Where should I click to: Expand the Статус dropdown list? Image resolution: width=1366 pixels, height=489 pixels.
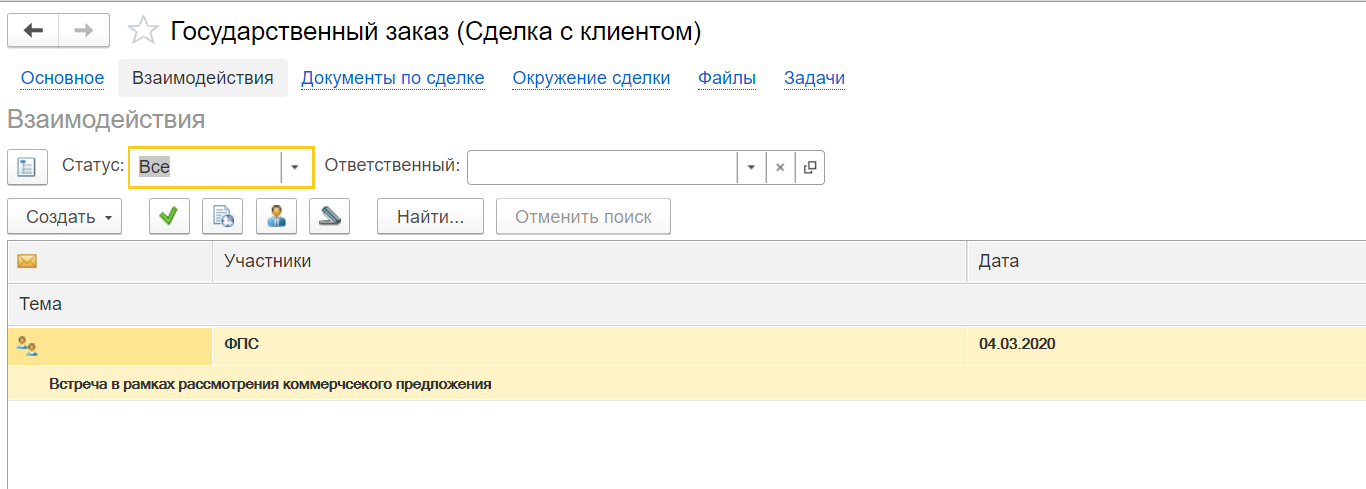pyautogui.click(x=295, y=167)
